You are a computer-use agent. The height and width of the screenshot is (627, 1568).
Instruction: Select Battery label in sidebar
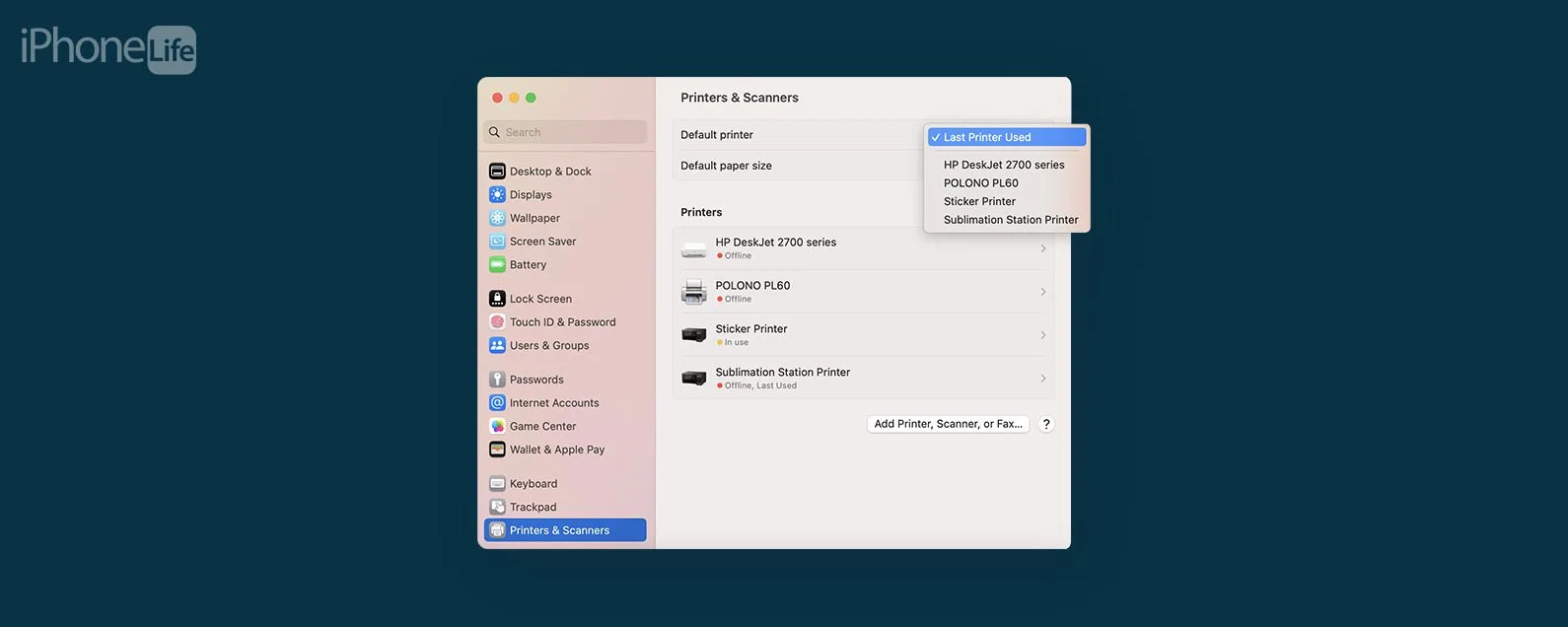tap(528, 265)
